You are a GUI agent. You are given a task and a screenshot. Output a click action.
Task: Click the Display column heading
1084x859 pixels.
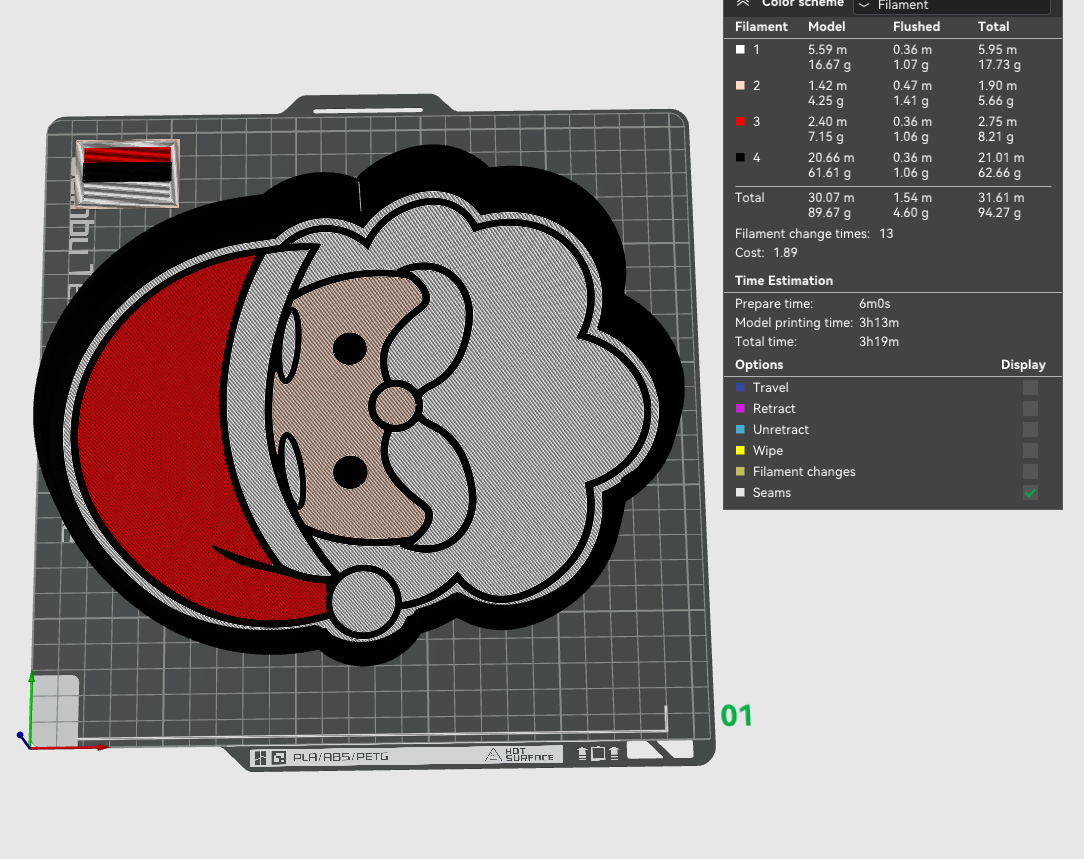click(1023, 364)
